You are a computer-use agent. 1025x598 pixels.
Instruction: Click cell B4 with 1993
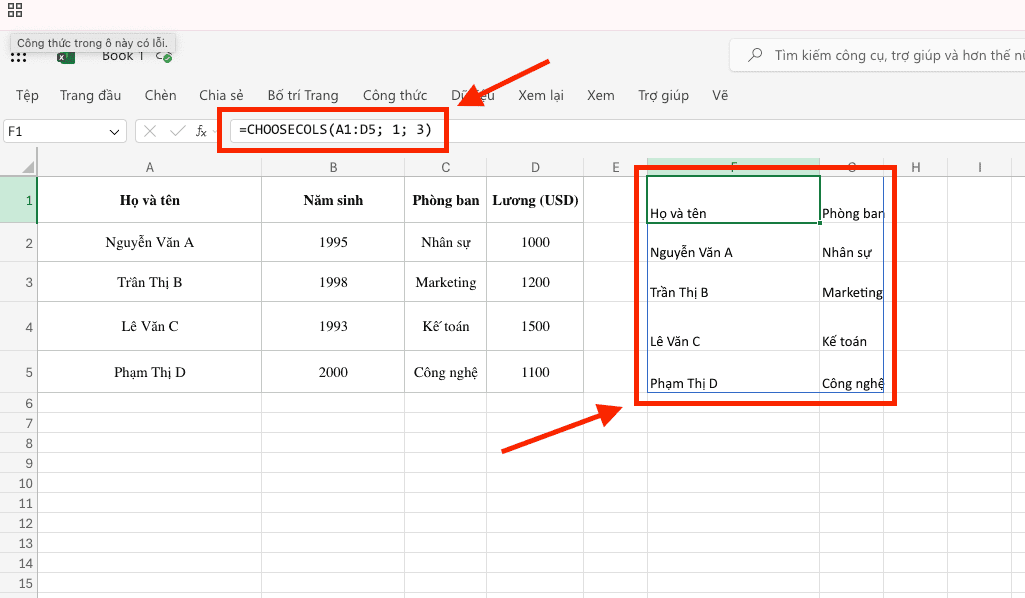pyautogui.click(x=333, y=326)
